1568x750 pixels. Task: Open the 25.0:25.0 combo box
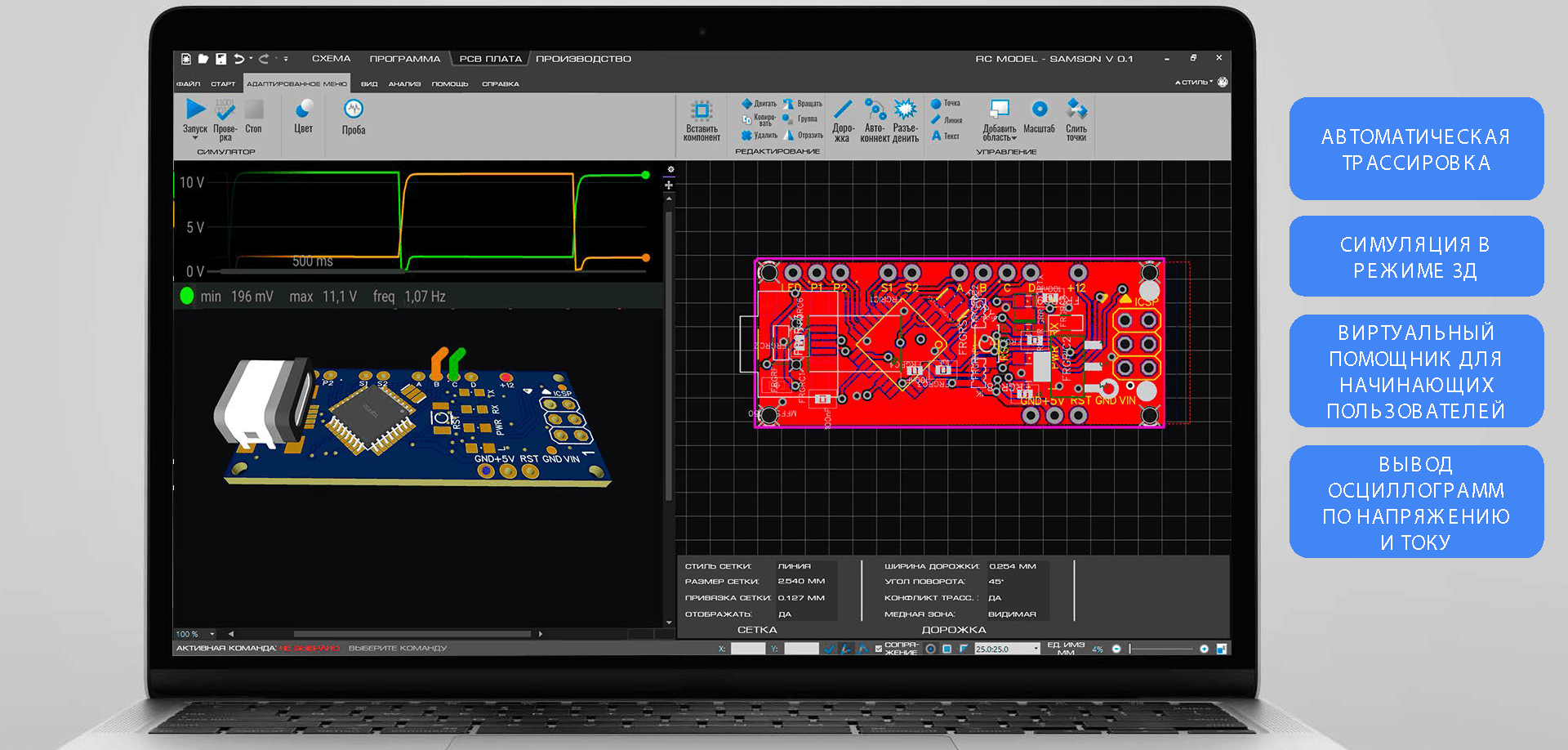1007,649
